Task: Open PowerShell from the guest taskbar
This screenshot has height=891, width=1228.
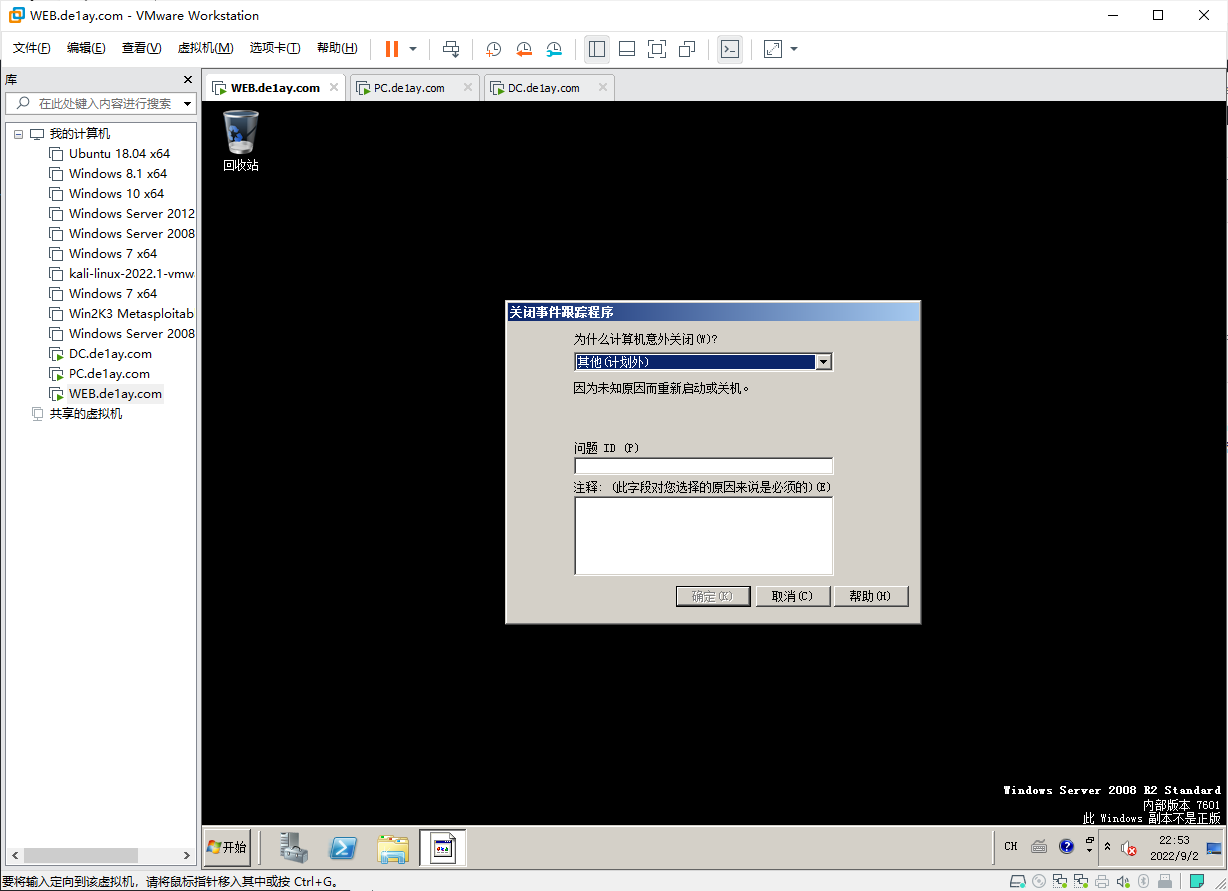Action: point(344,848)
